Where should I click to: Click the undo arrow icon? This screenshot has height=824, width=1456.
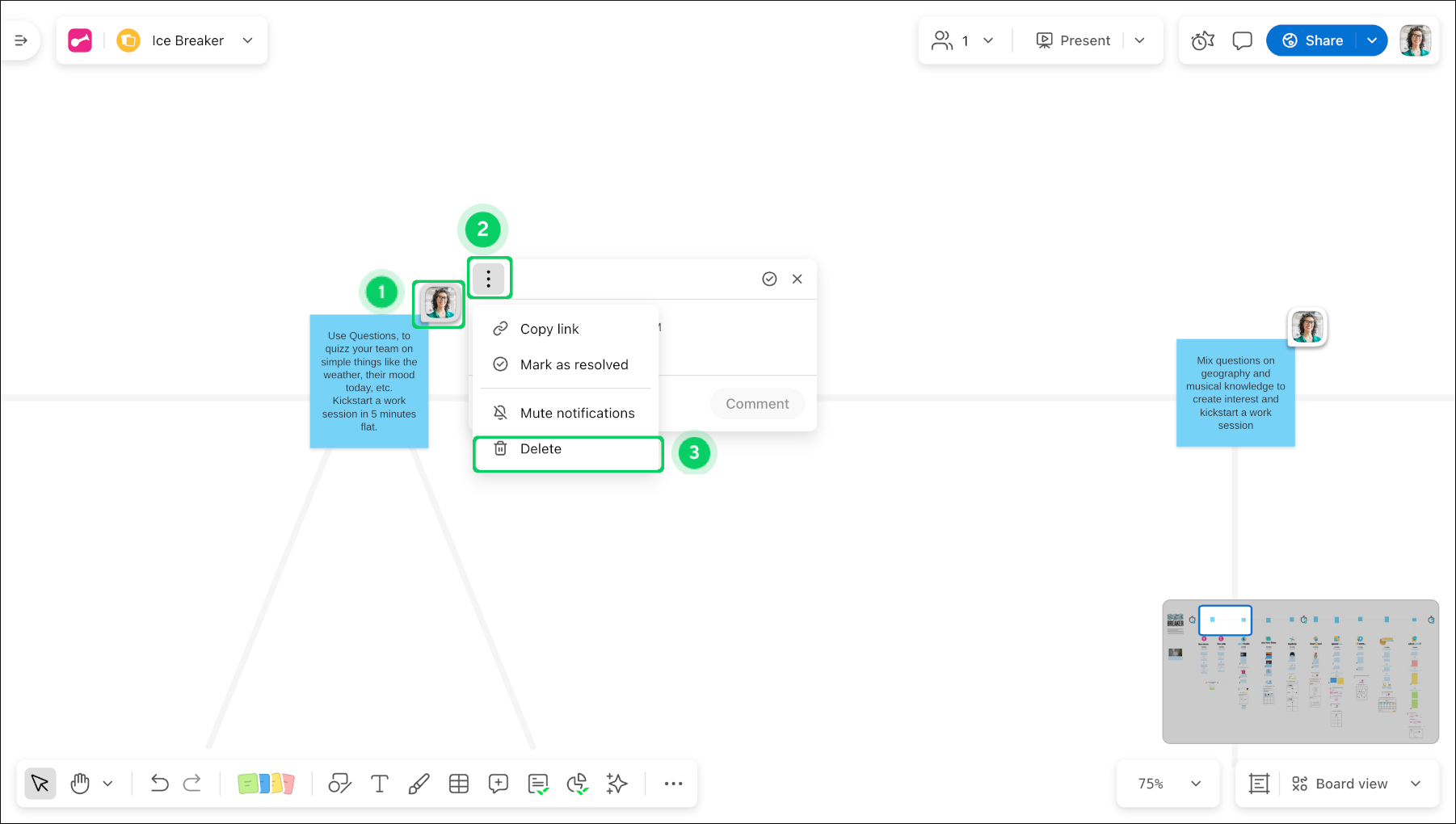(159, 784)
